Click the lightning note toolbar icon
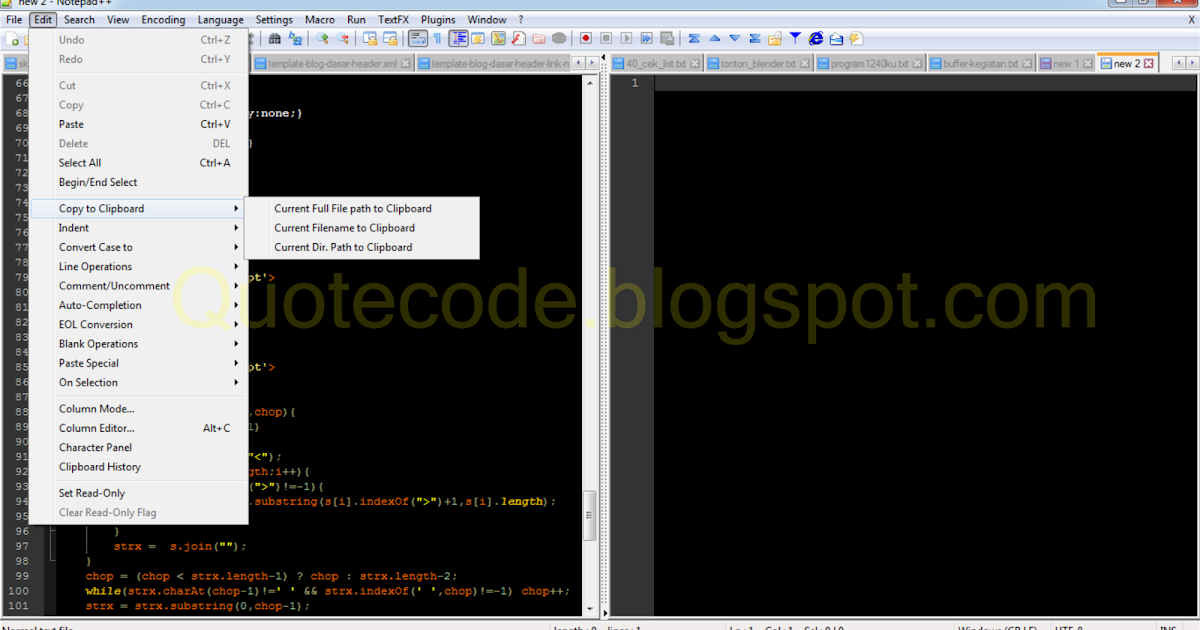Screen dimensions: 1200x630 [855, 39]
